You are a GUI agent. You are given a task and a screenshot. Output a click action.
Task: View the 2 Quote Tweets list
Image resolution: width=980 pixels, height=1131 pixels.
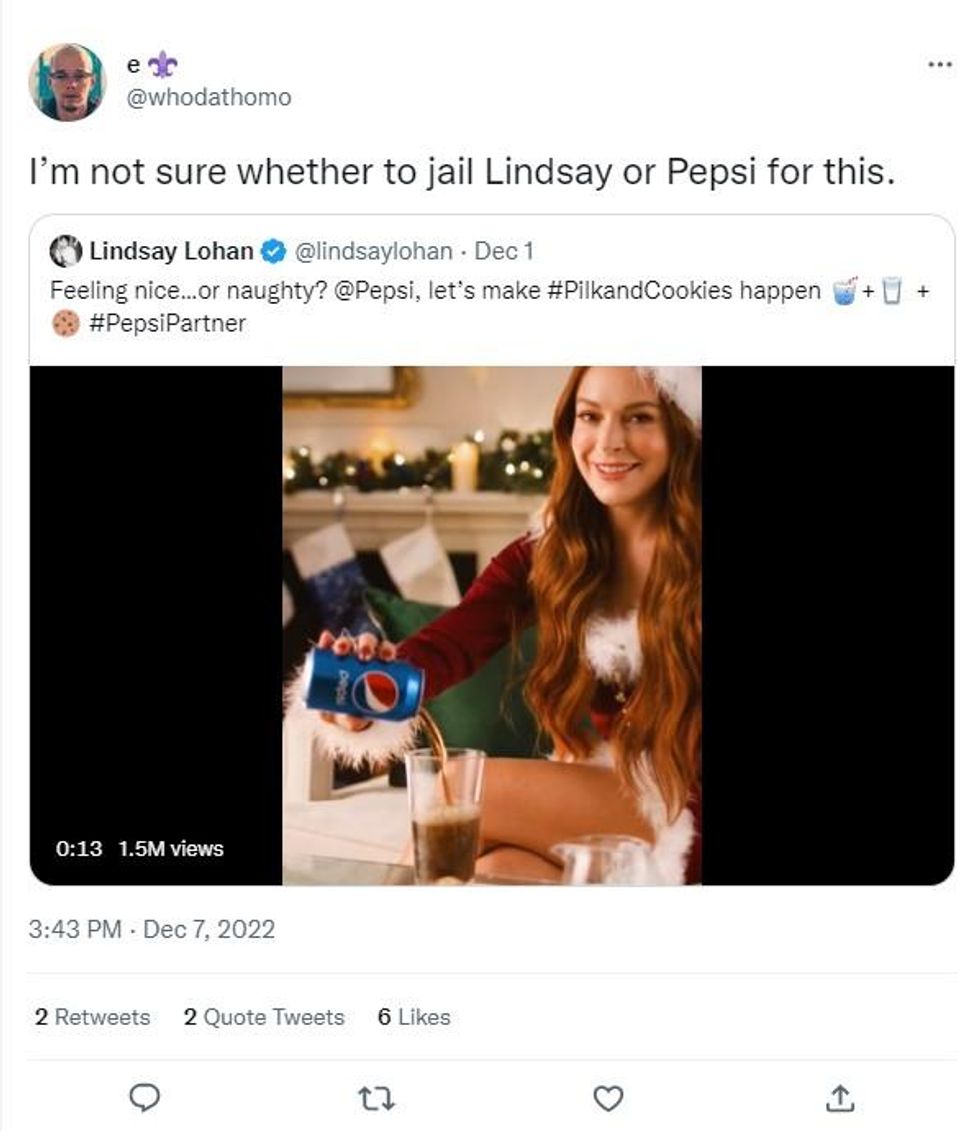(264, 1017)
